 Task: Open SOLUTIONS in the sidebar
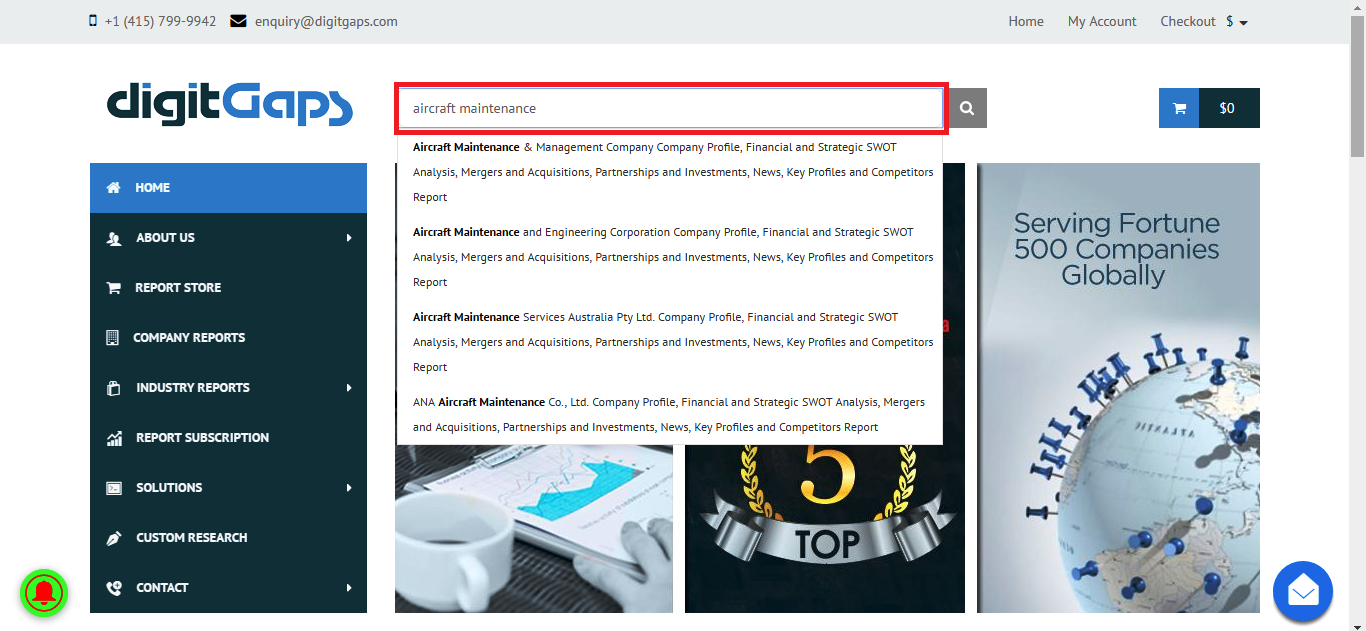tap(228, 488)
